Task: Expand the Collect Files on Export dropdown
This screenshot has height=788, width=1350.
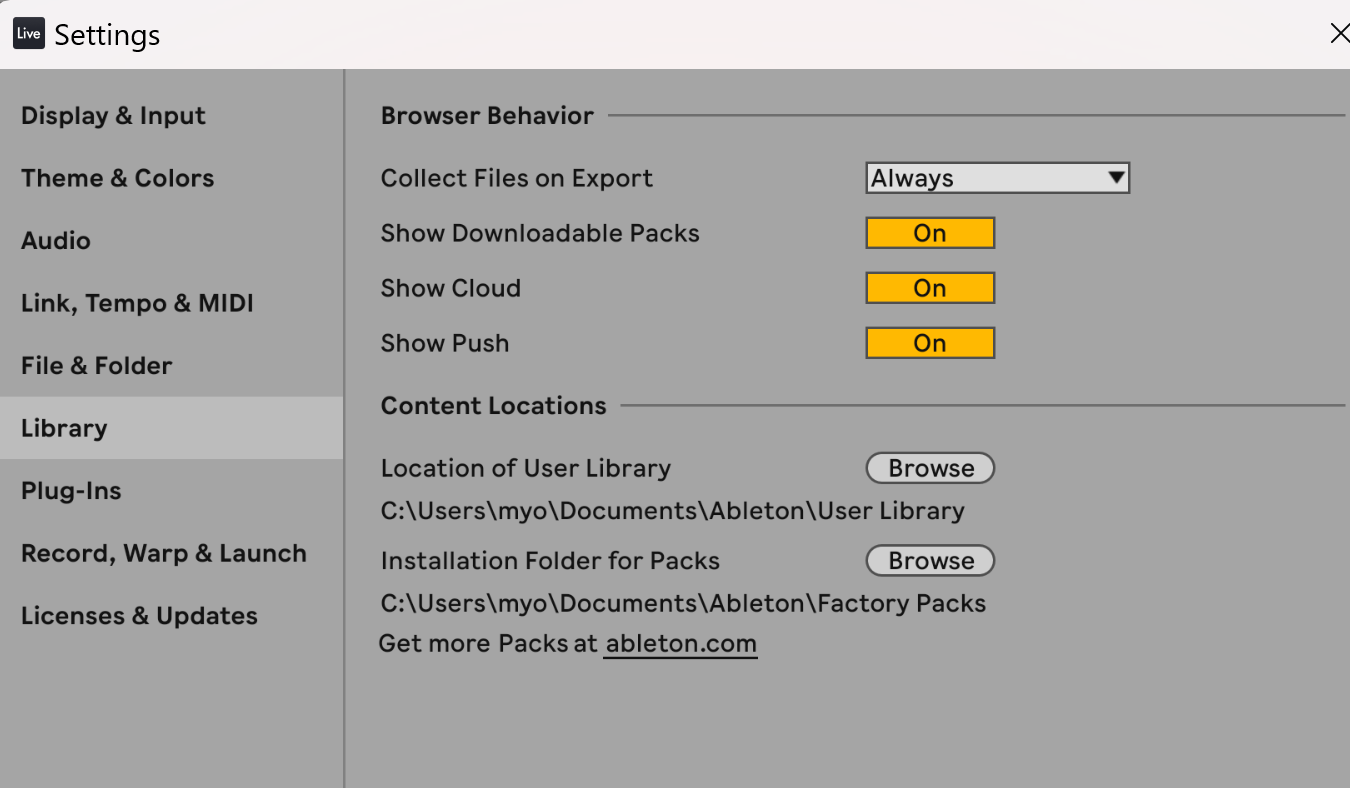Action: point(996,178)
